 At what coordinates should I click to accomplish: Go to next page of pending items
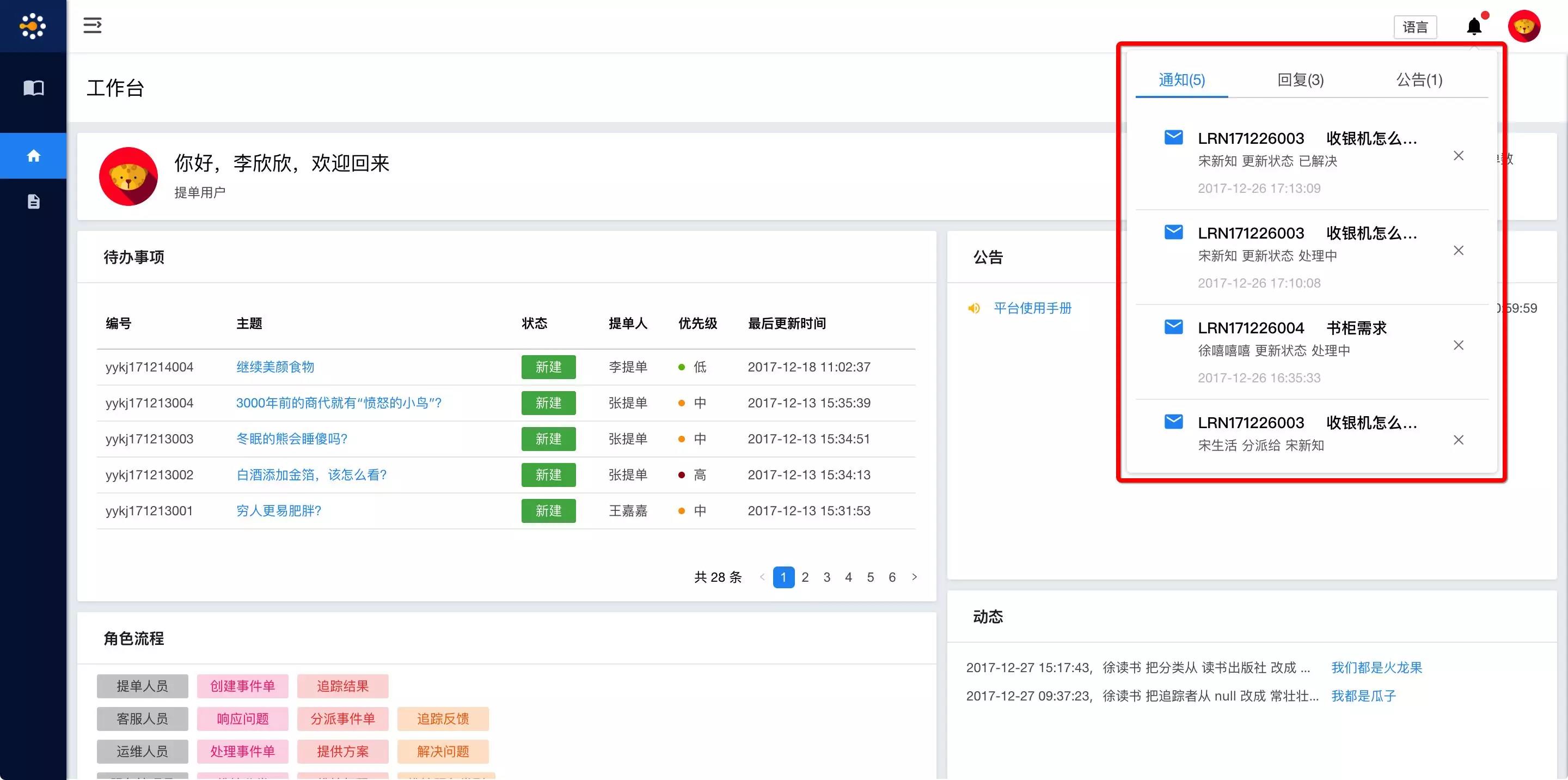pyautogui.click(x=914, y=577)
